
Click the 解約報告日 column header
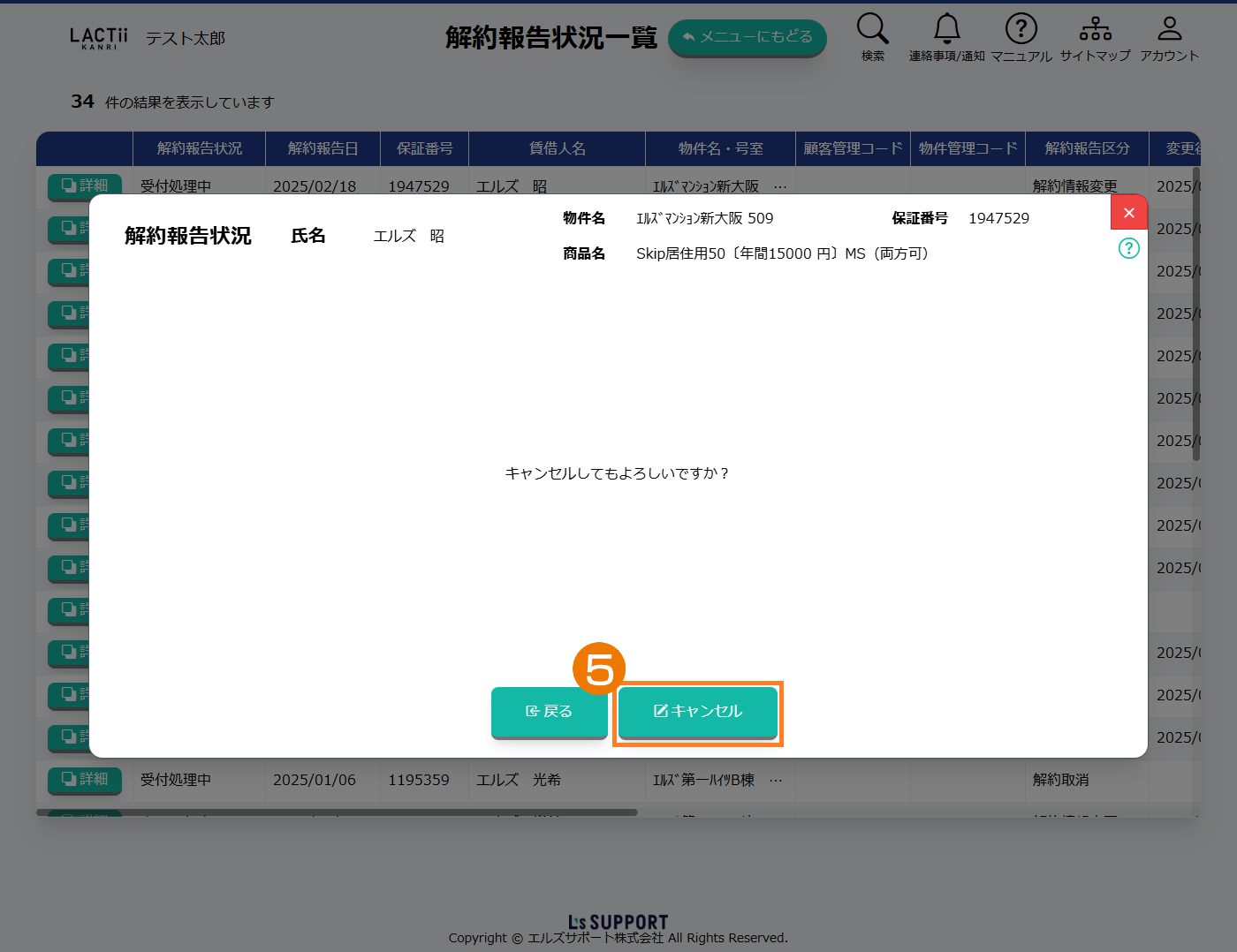[323, 148]
